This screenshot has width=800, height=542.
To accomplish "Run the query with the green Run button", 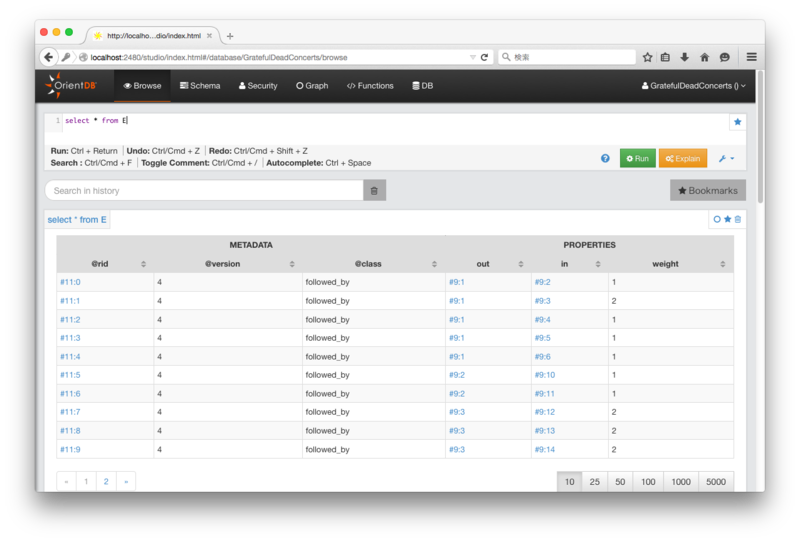I will 637,158.
